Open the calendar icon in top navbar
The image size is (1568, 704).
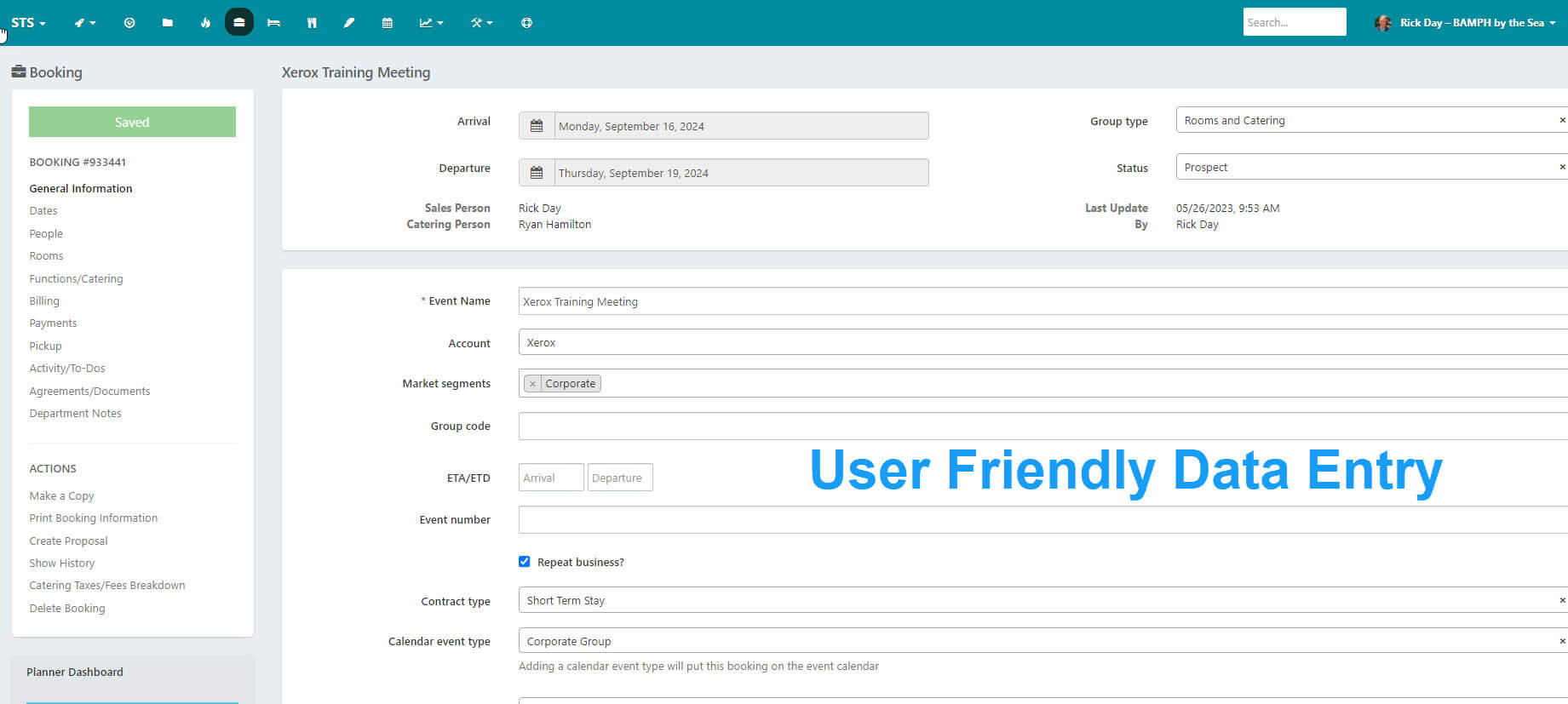coord(388,23)
